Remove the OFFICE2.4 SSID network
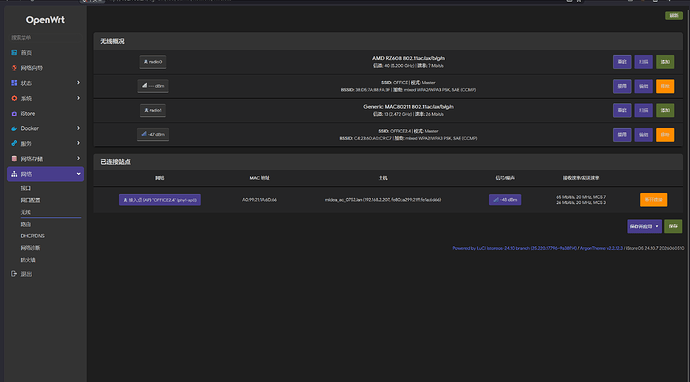 click(x=665, y=135)
